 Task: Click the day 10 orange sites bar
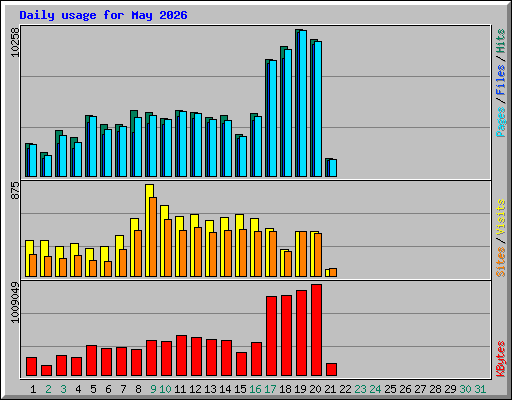coord(168,248)
